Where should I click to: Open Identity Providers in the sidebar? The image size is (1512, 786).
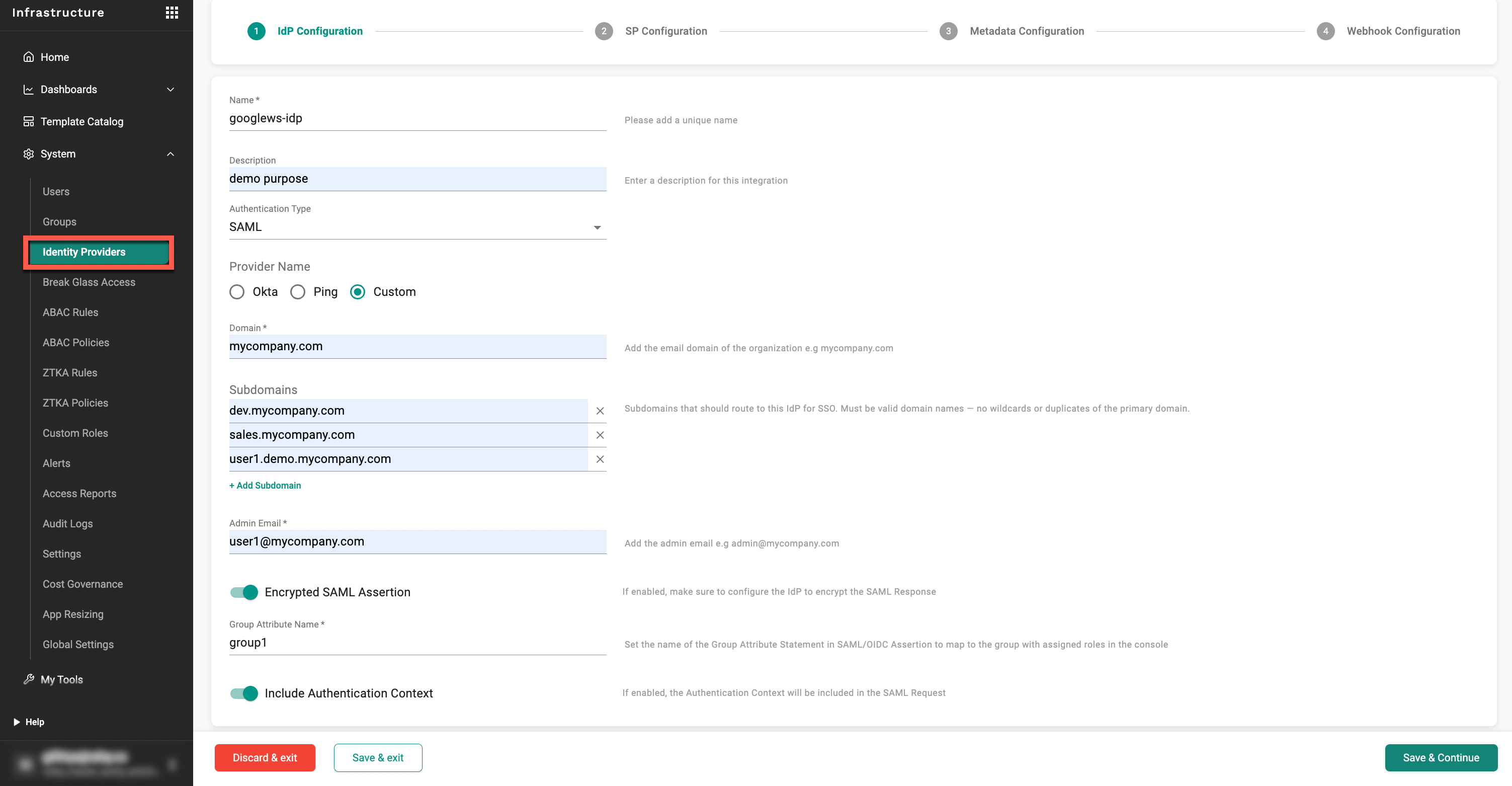point(99,253)
